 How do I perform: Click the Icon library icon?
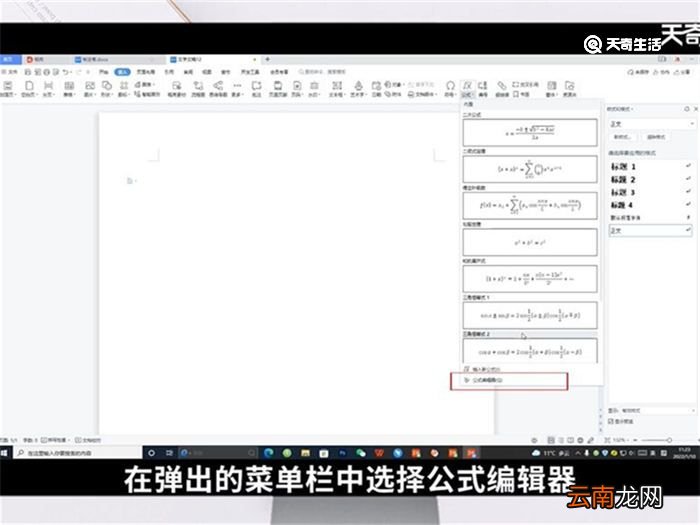click(124, 88)
